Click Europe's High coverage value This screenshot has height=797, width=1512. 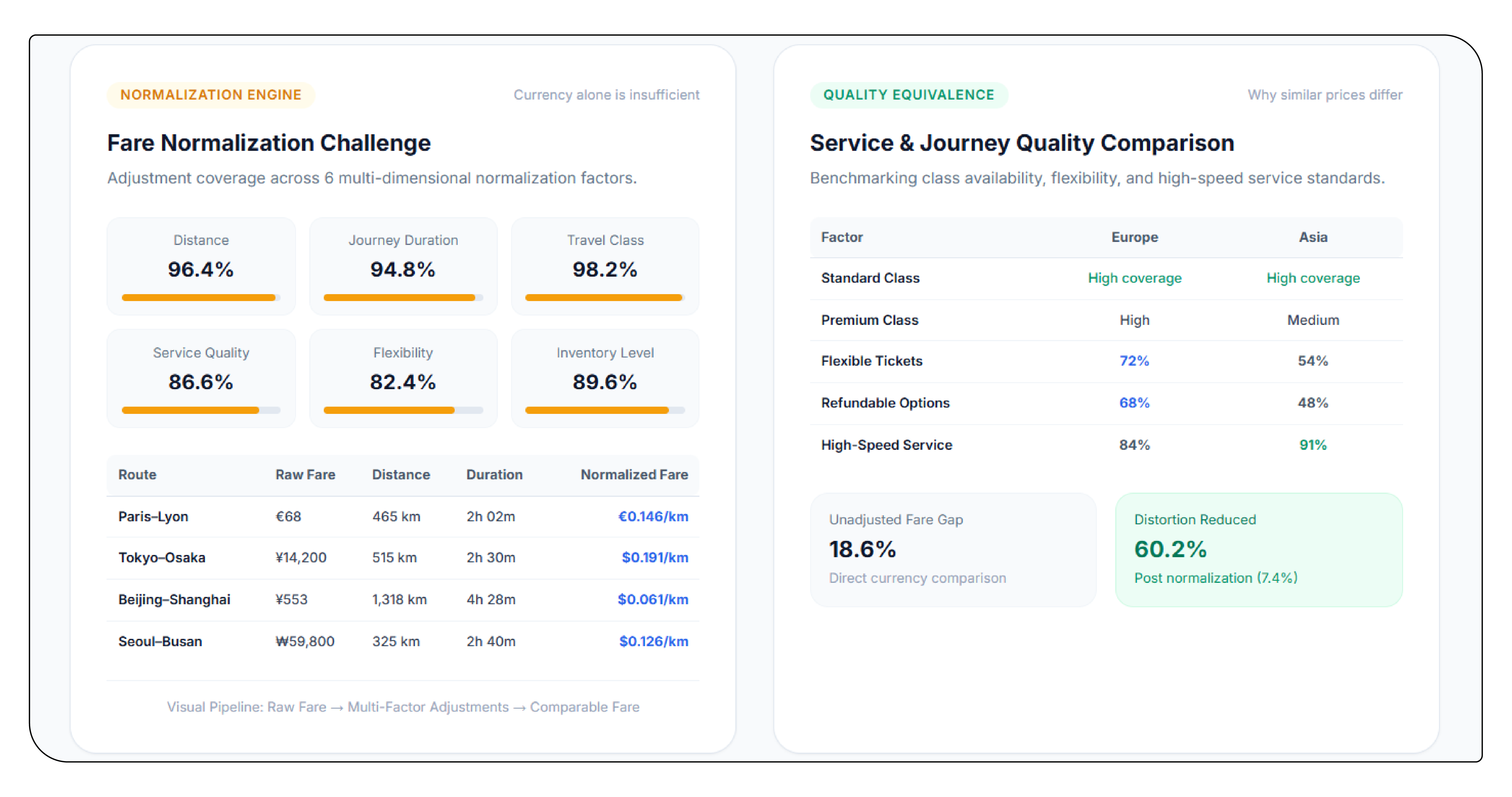click(1135, 278)
